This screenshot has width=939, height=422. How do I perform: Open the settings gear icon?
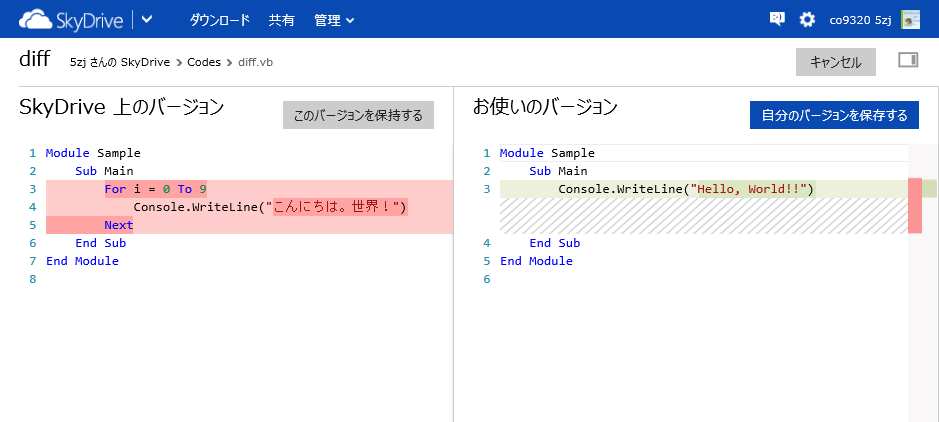[x=807, y=20]
